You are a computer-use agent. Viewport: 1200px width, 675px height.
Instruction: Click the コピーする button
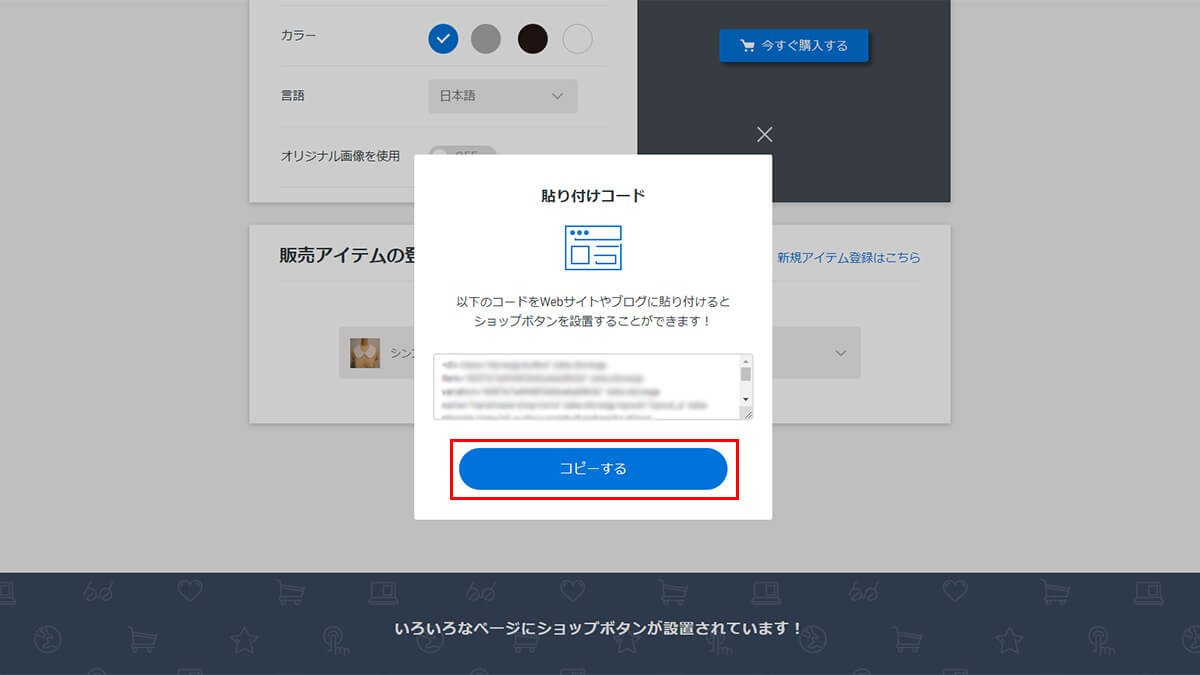coord(593,469)
